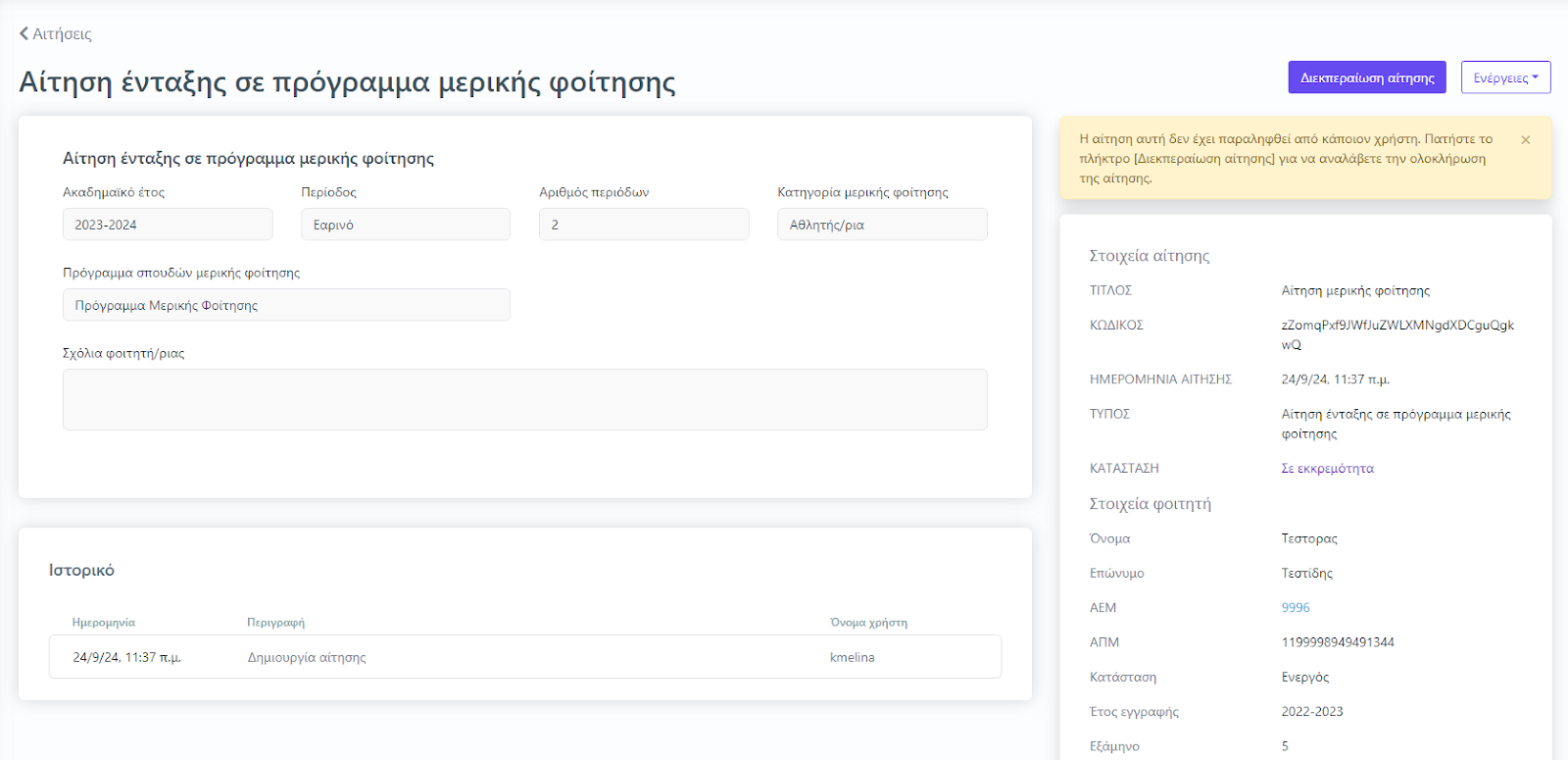This screenshot has height=760, width=1568.
Task: Click the username kmelina in history
Action: 852,657
